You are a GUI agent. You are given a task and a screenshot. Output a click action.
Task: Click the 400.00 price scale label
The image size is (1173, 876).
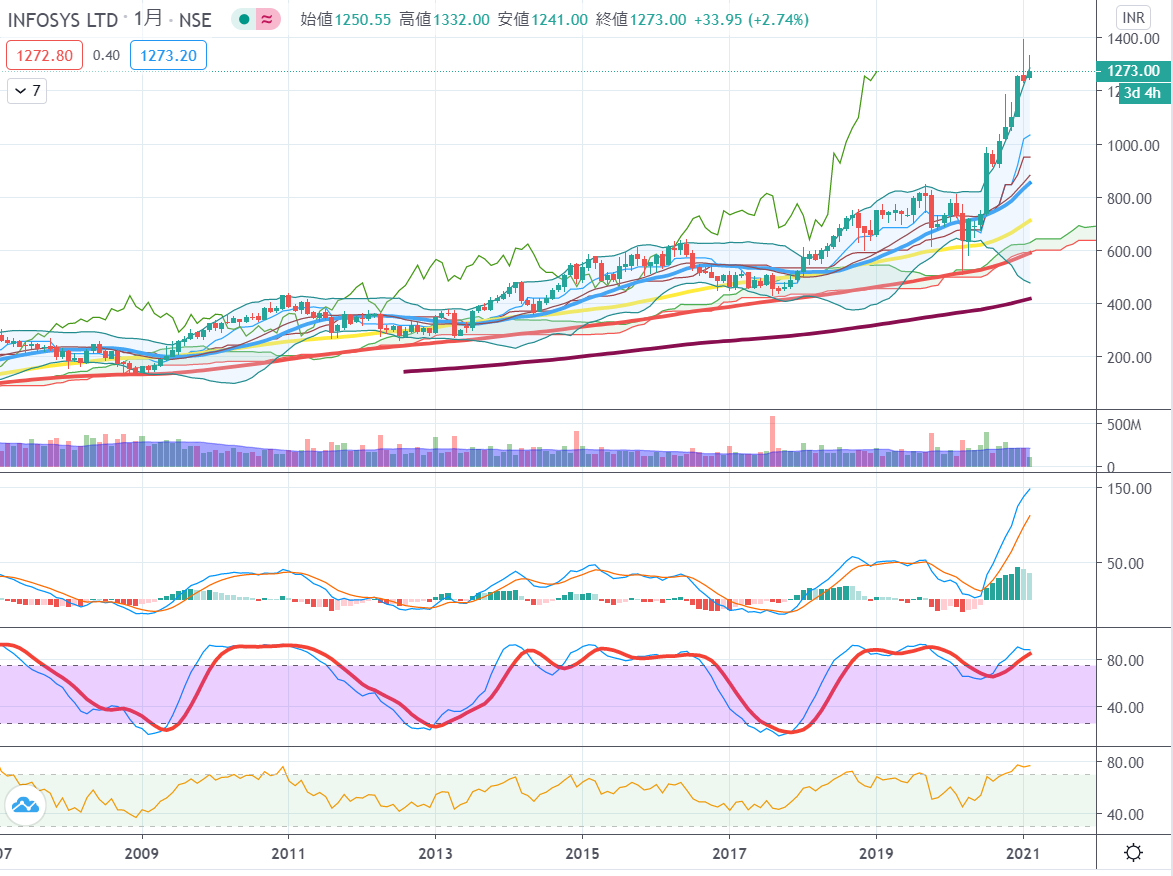[1130, 304]
